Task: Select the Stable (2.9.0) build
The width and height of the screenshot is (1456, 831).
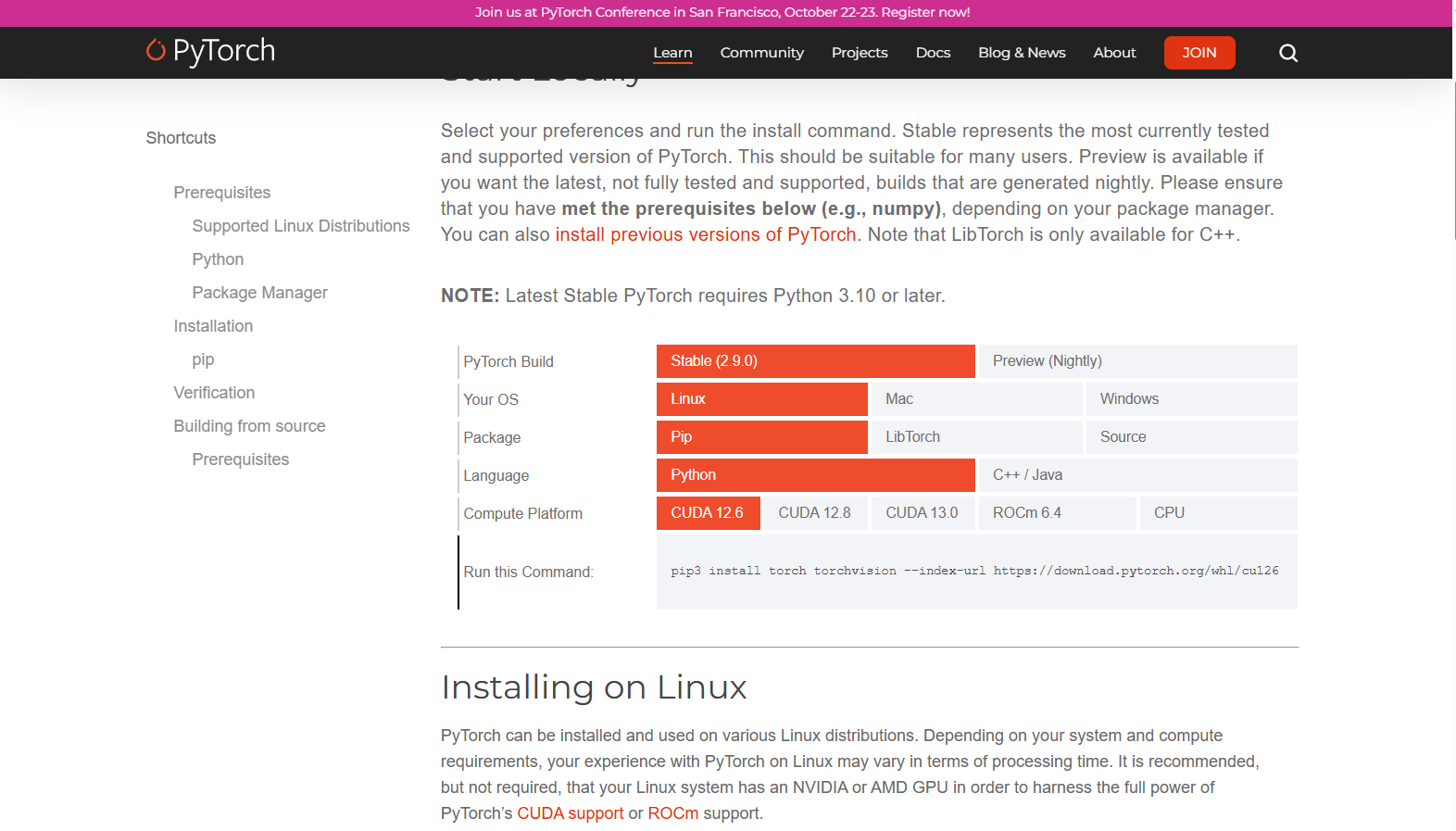Action: (x=816, y=361)
